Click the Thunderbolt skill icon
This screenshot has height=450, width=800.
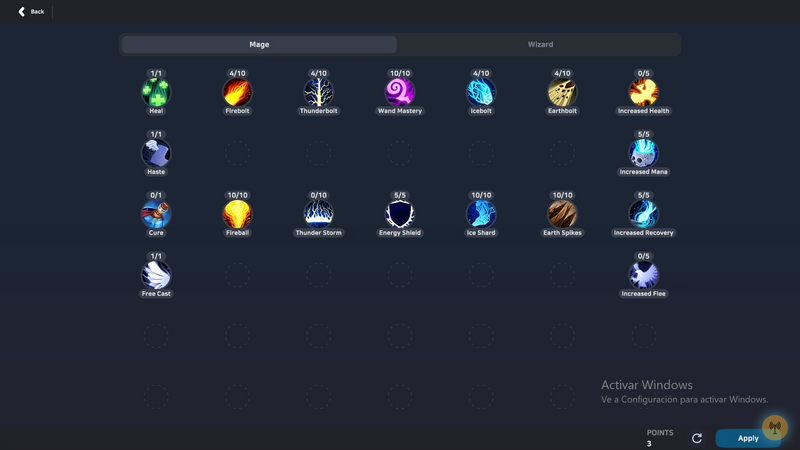click(318, 93)
